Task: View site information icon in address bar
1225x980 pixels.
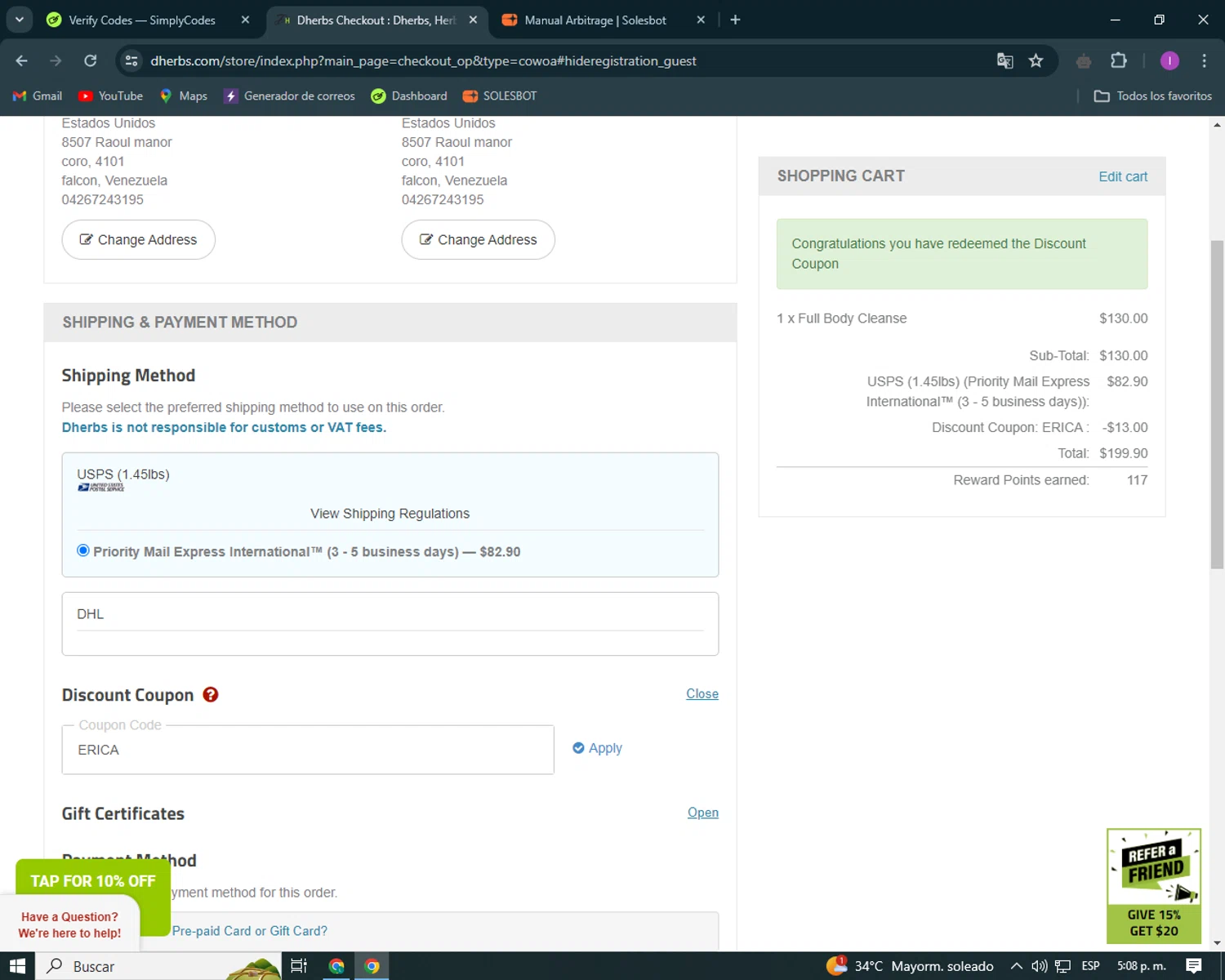Action: [131, 60]
